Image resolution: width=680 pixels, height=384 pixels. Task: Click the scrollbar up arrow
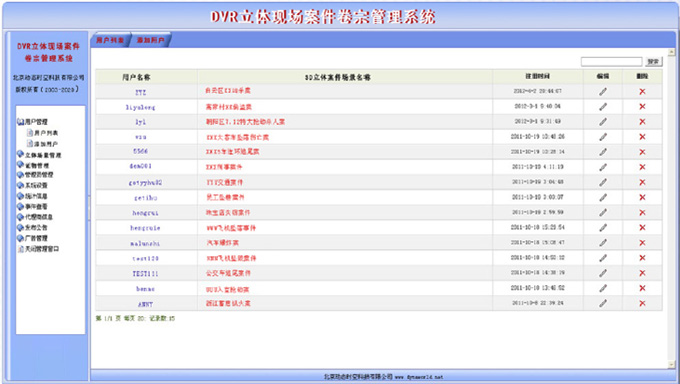click(x=671, y=52)
